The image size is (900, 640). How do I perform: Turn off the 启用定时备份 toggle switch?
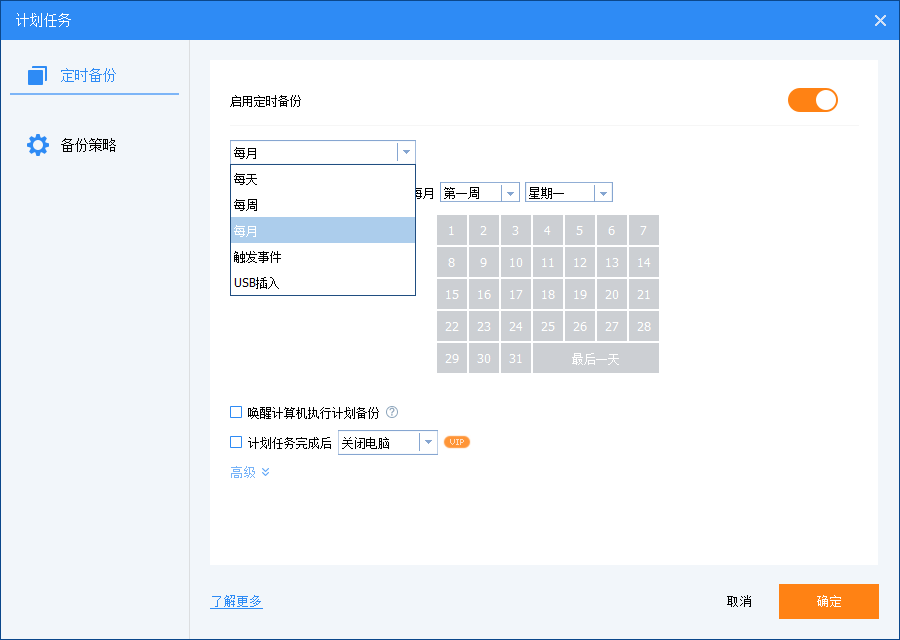[812, 100]
